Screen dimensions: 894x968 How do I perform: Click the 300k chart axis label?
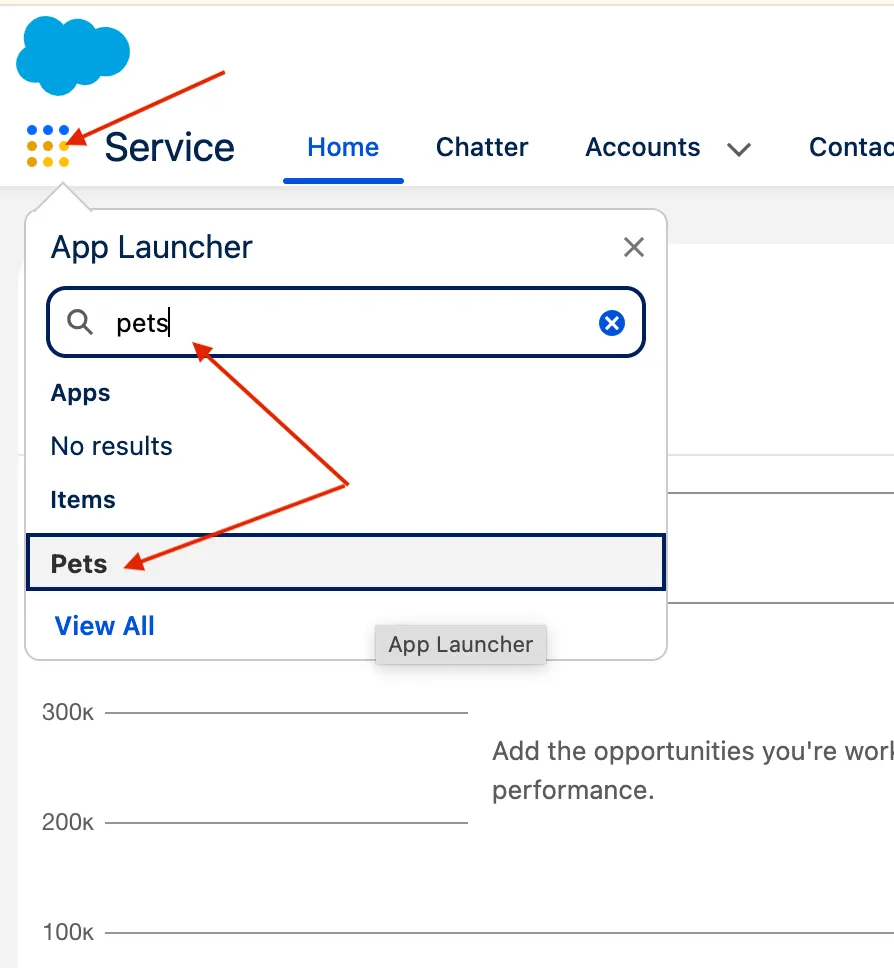(x=68, y=713)
